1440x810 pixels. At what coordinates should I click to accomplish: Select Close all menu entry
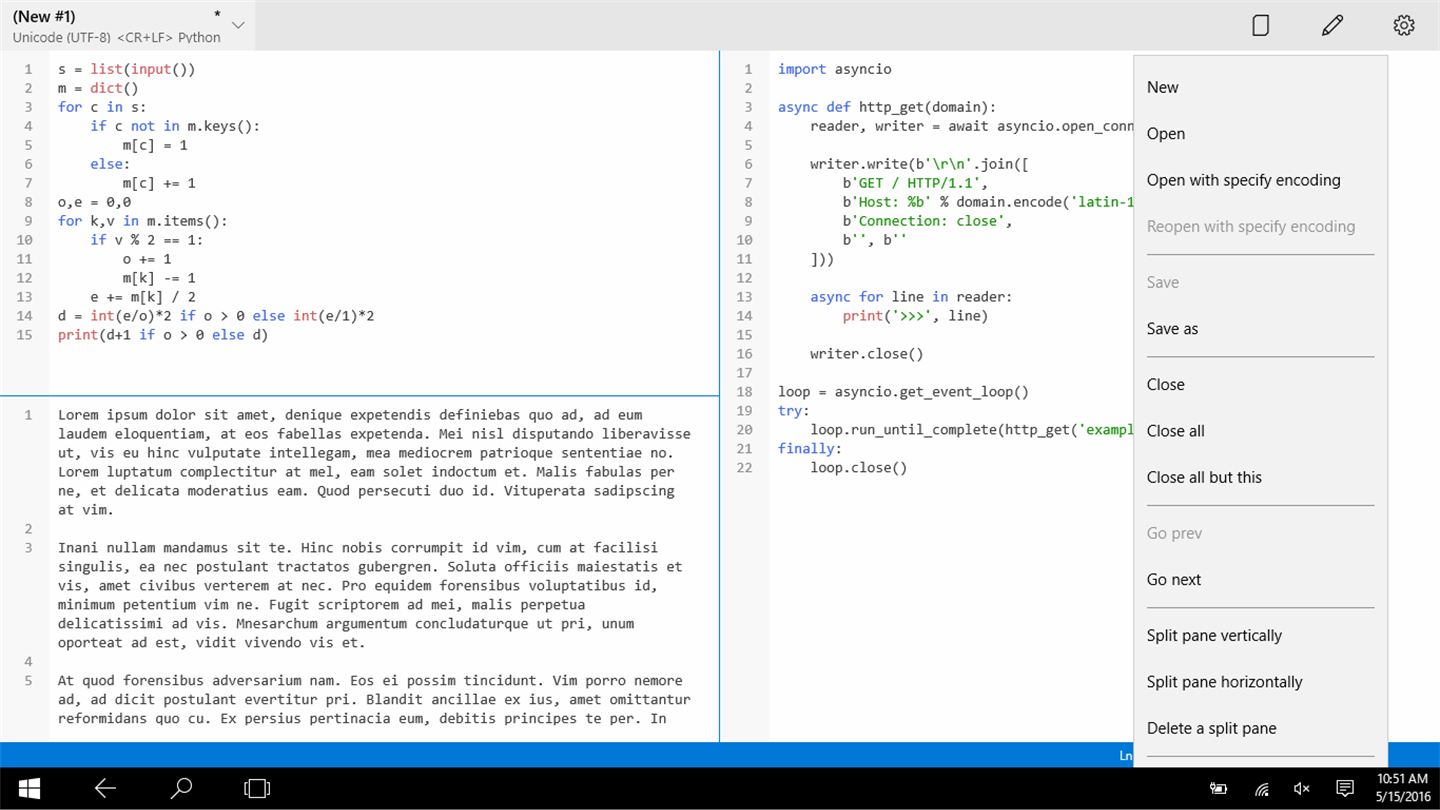point(1175,431)
